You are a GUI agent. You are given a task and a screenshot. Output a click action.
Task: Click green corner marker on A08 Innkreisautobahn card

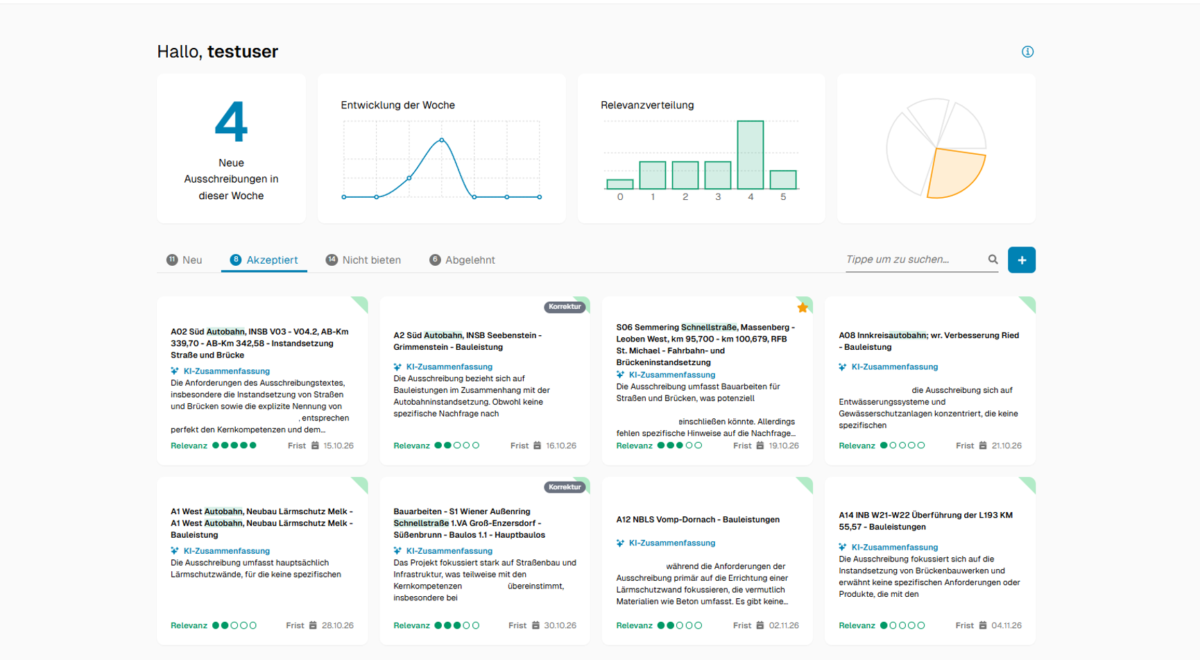[x=1029, y=302]
